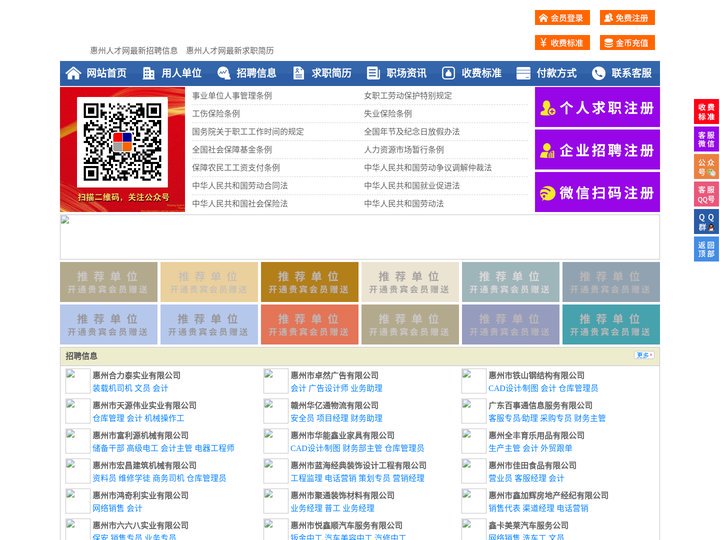The image size is (720, 540).
Task: Open the 工伤保险条例 link
Action: click(216, 113)
